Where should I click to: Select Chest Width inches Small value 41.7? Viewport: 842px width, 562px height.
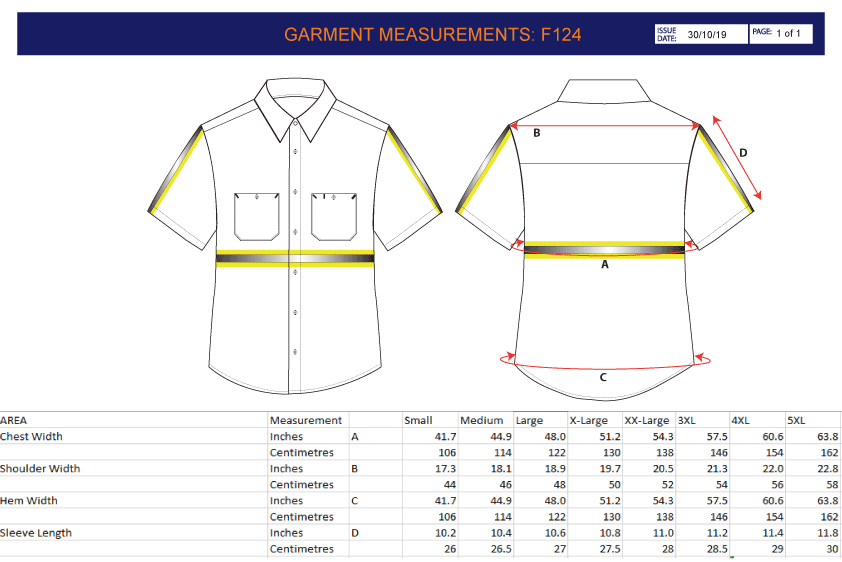click(445, 437)
